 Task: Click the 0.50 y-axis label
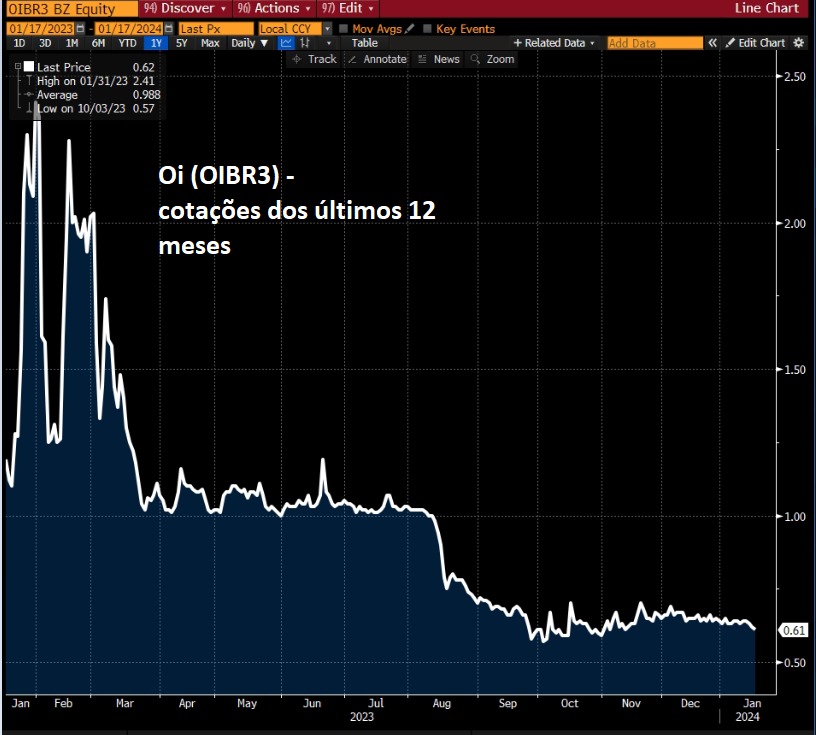click(x=795, y=663)
